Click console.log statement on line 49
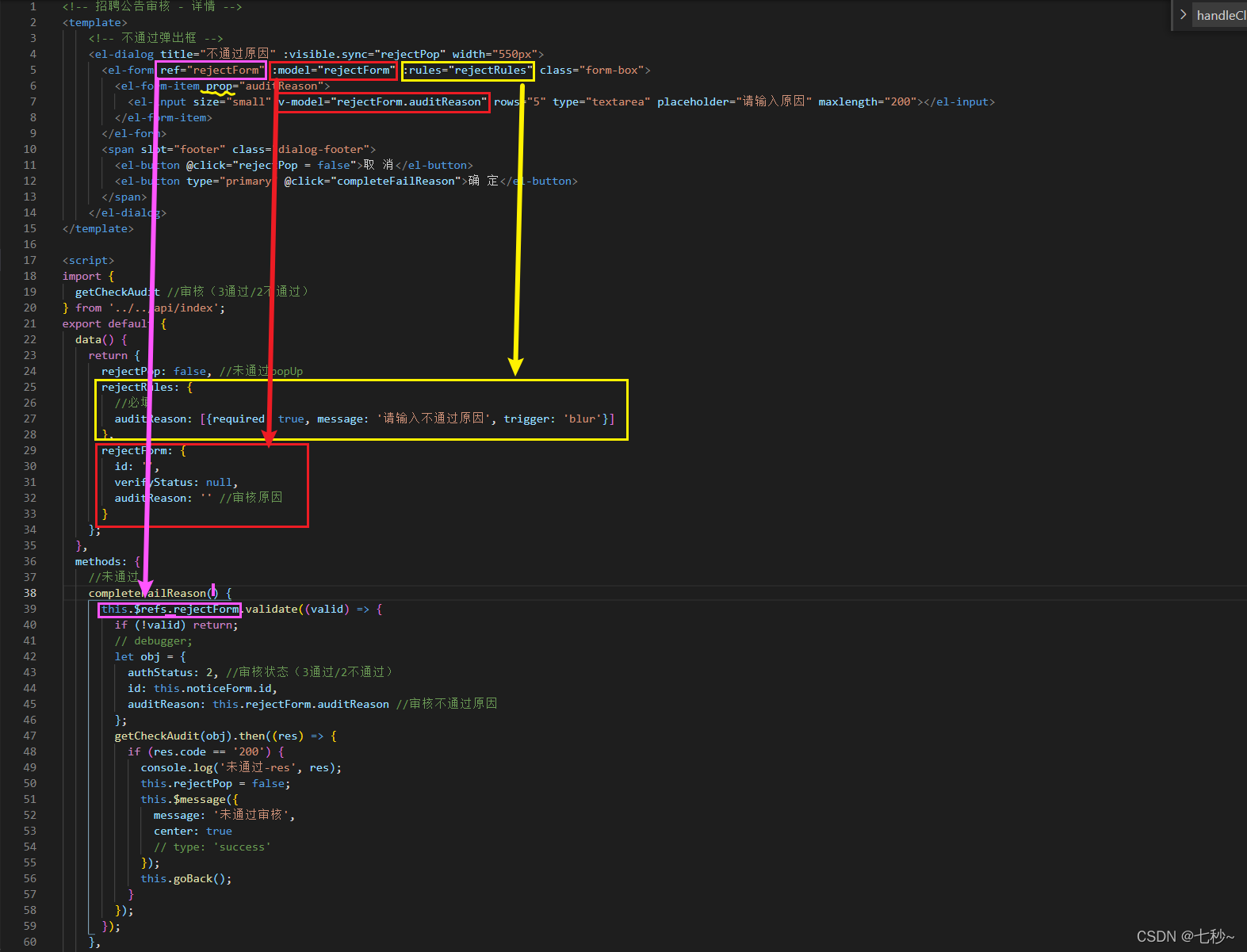Viewport: 1247px width, 952px height. 241,767
